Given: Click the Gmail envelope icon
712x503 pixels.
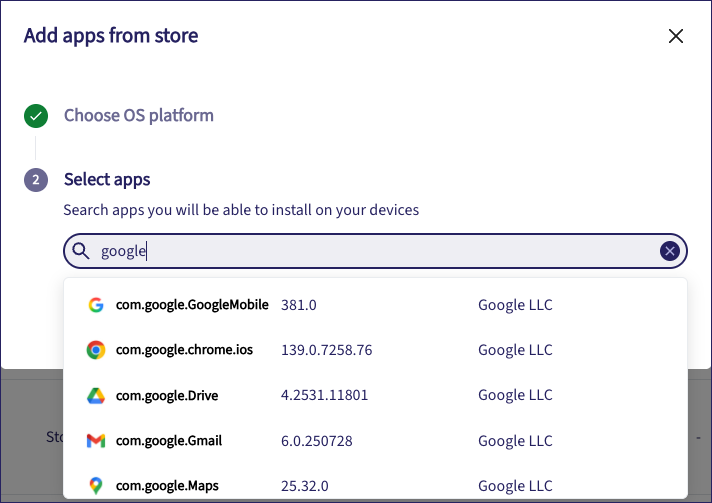Looking at the screenshot, I should coord(96,441).
